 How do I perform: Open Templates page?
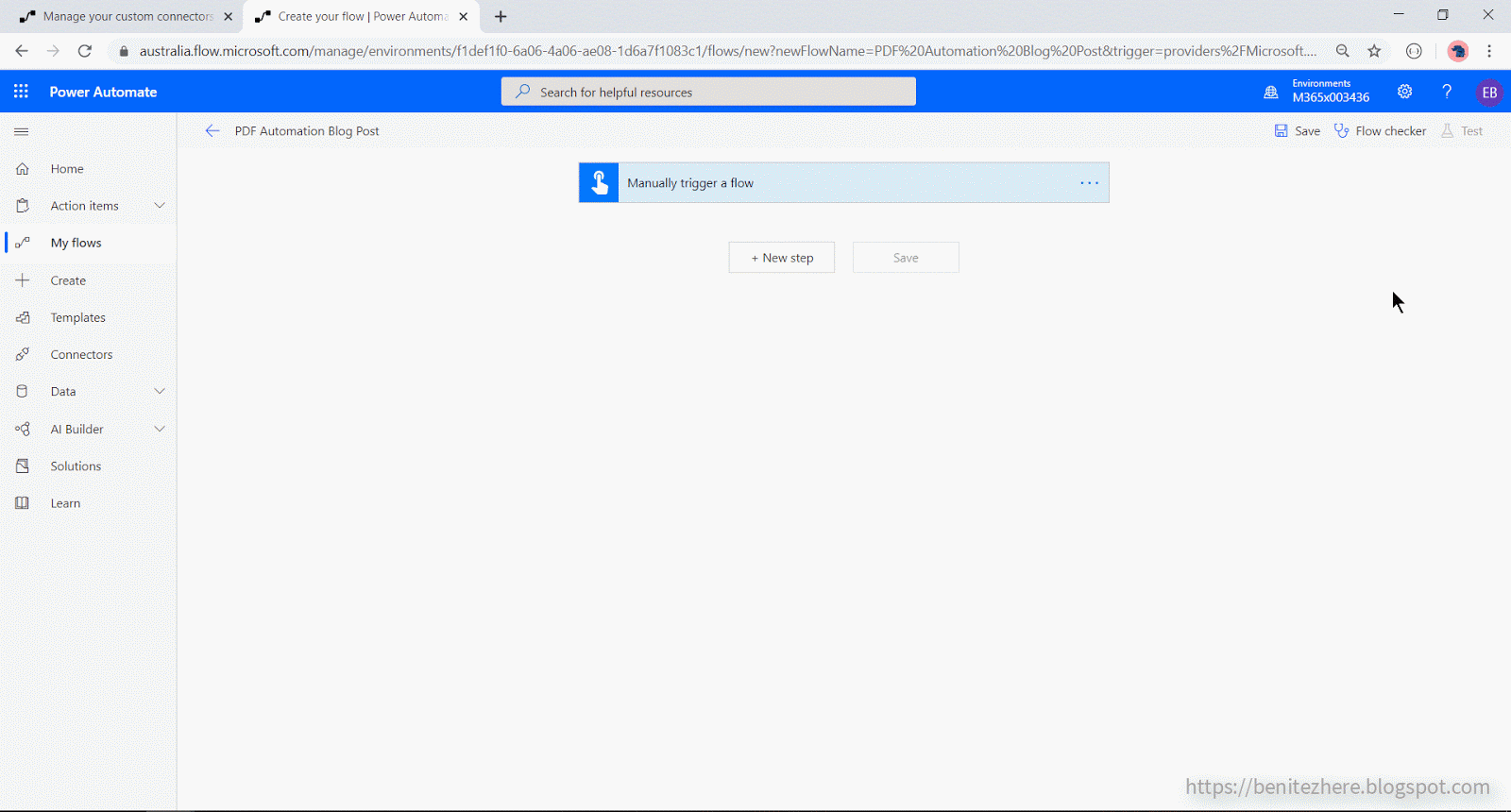tap(78, 318)
